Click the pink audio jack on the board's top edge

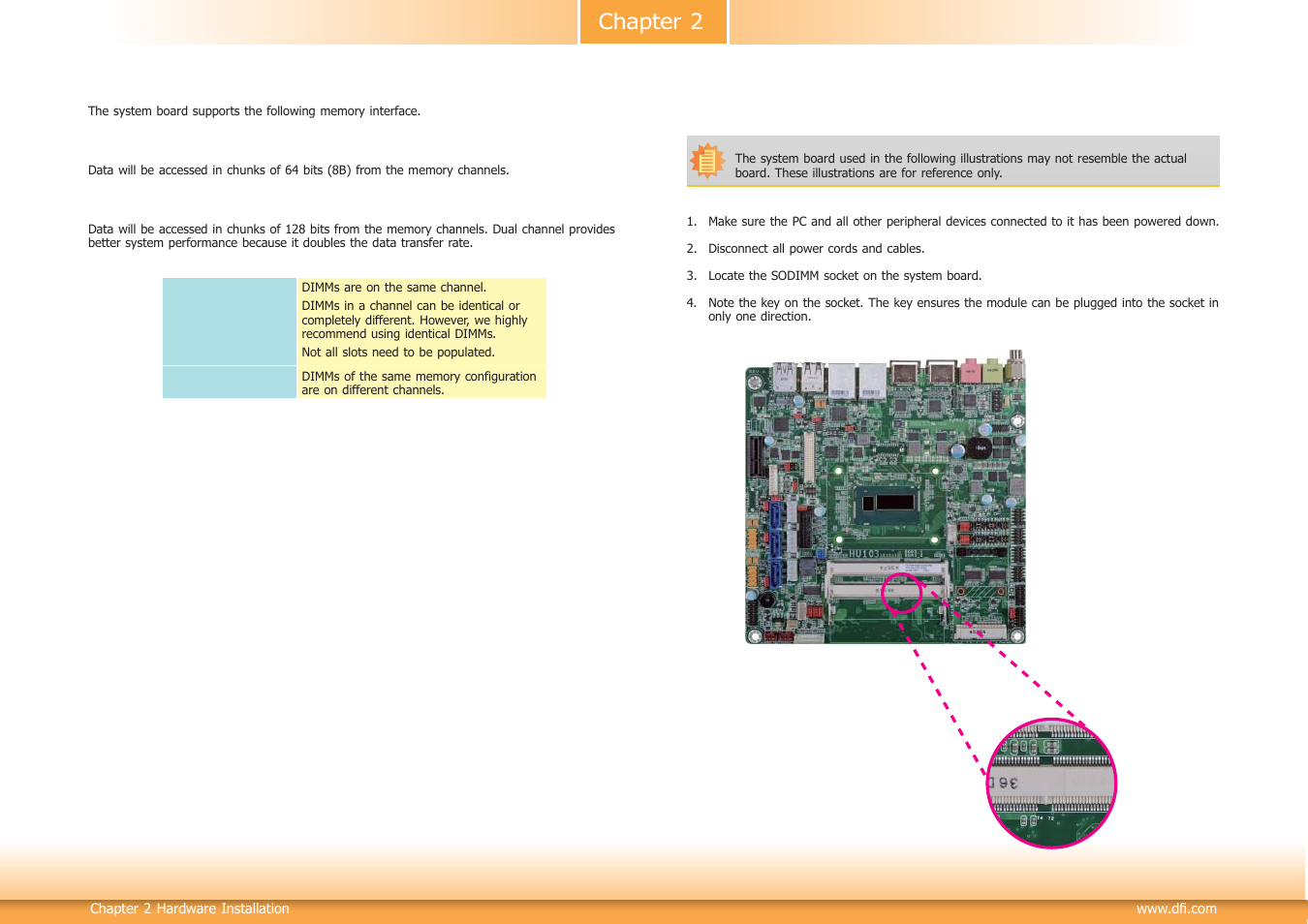point(970,372)
